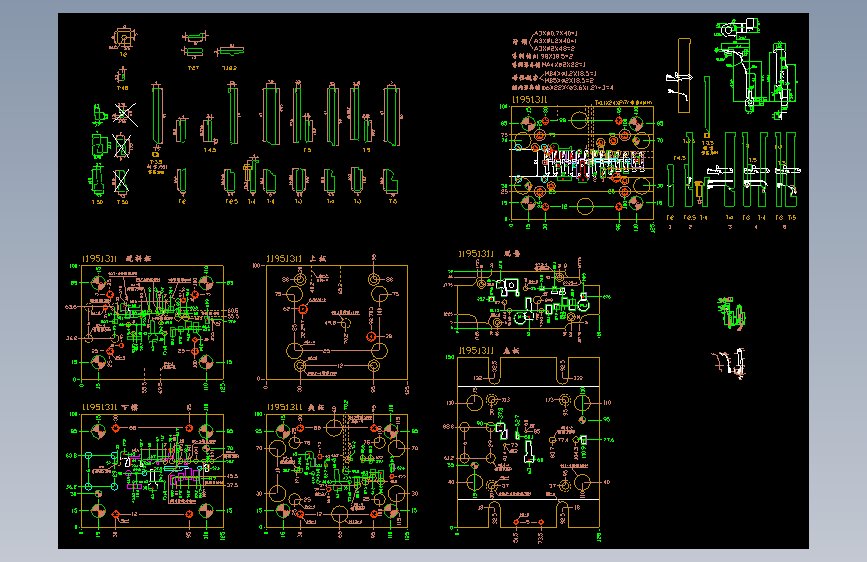Screen dimensions: 867x562
Task: Click the red hole marked 62 in 上板 drawing
Action: 303,309
